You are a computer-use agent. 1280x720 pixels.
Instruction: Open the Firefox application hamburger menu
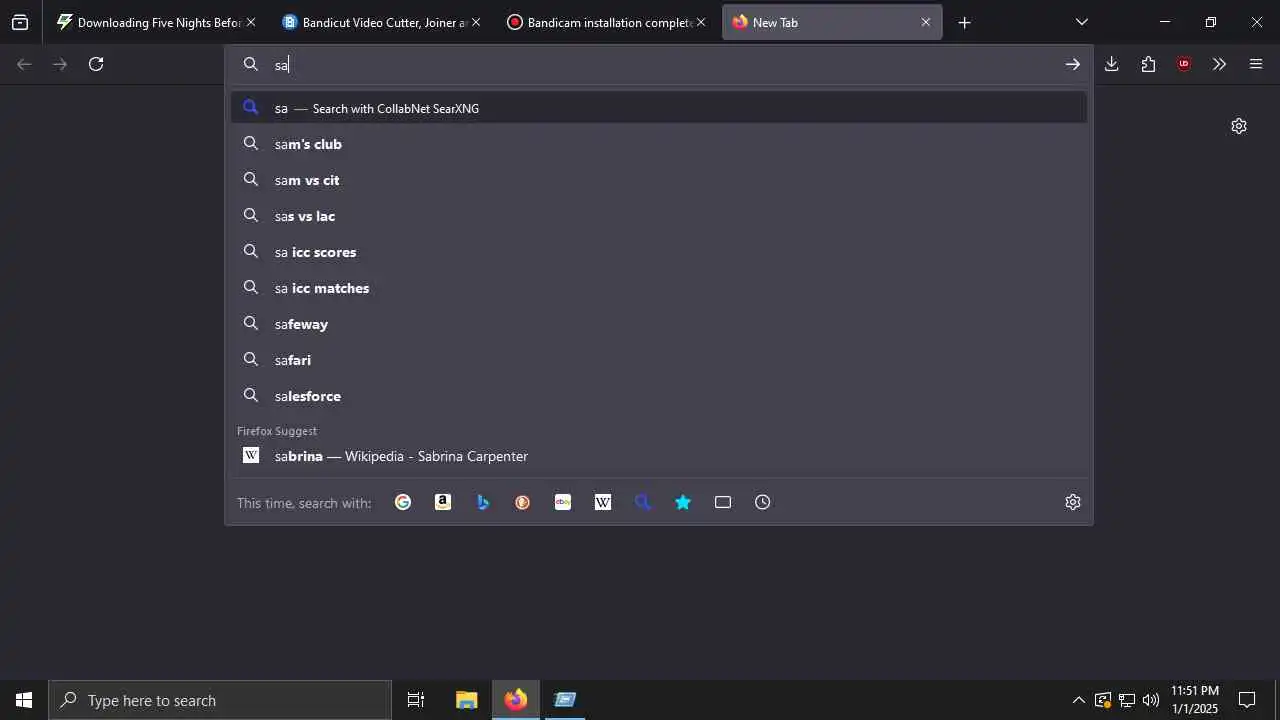point(1256,64)
